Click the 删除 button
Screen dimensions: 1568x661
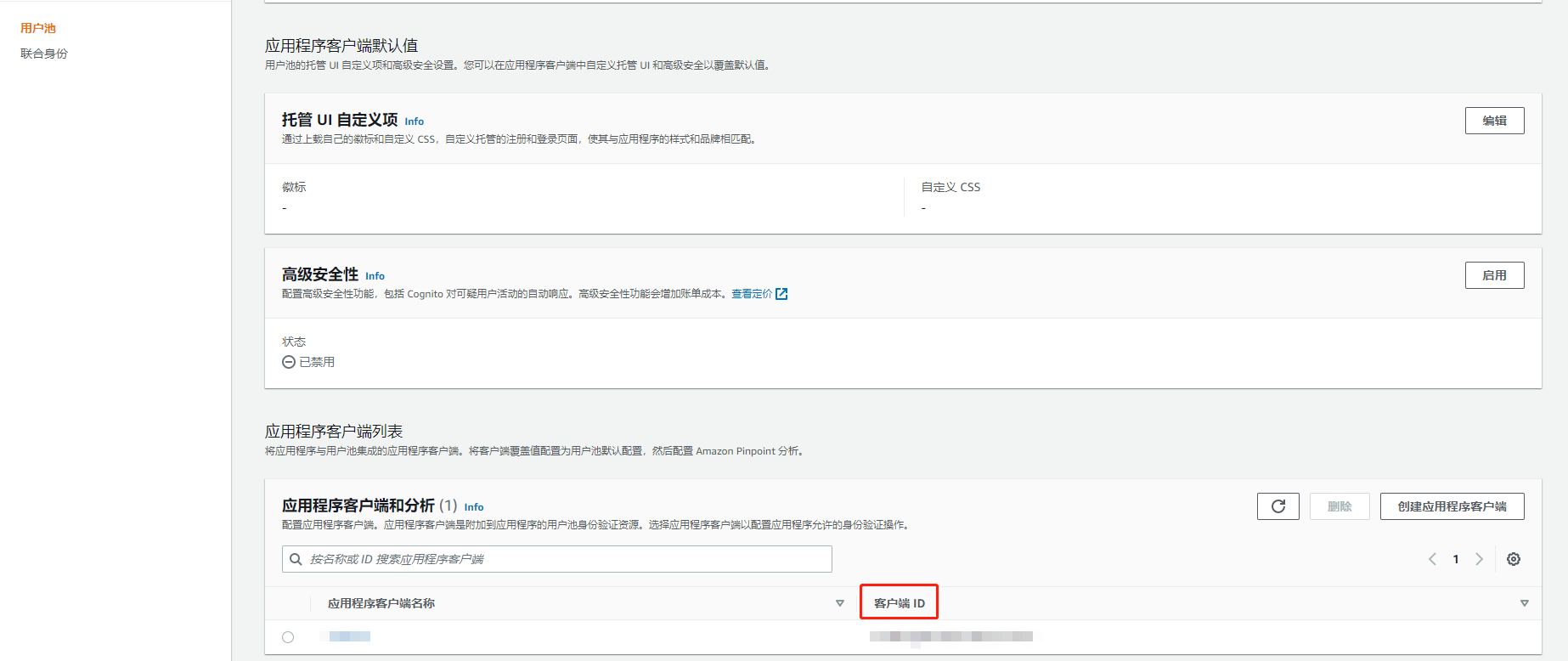point(1340,506)
